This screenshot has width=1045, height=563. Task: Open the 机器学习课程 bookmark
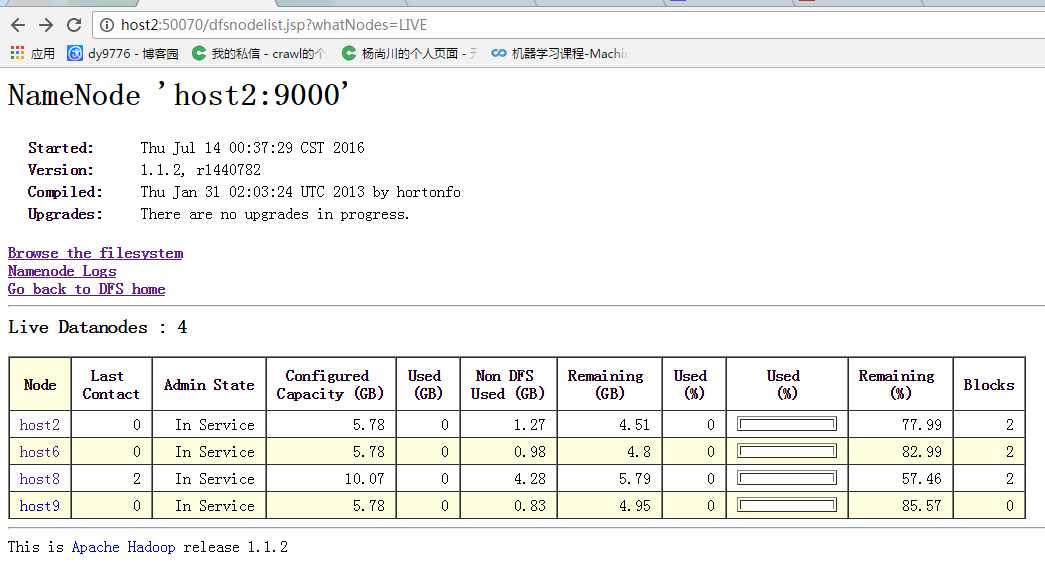(x=558, y=53)
